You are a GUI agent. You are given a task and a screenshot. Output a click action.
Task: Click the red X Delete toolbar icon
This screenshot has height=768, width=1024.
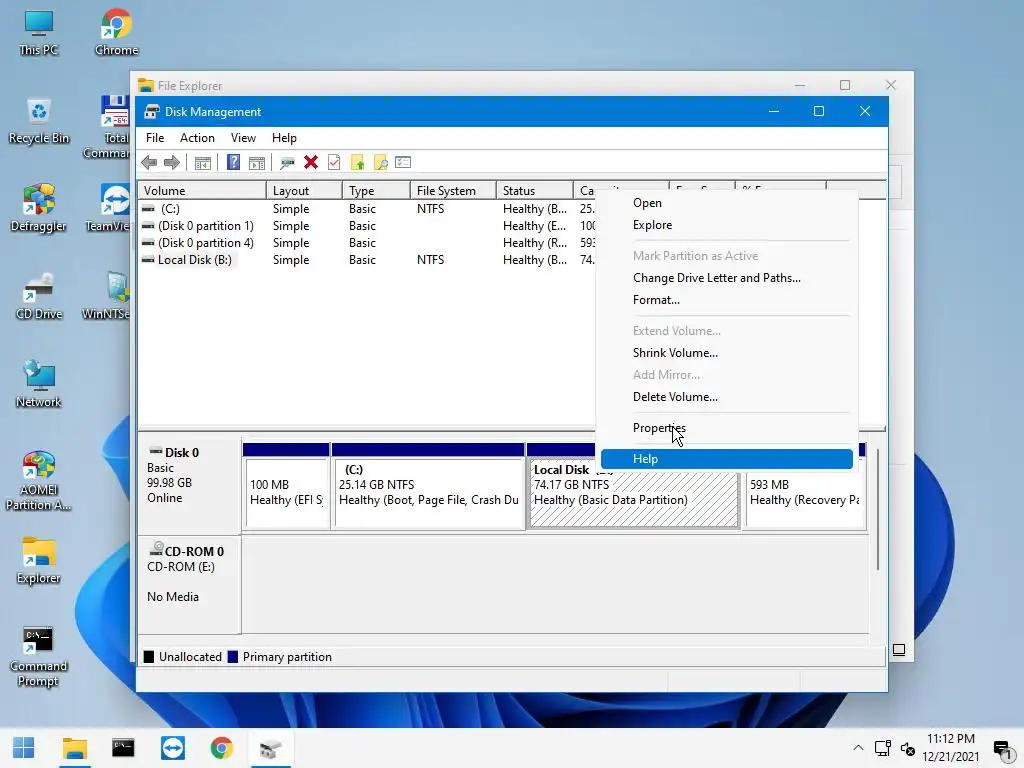311,163
